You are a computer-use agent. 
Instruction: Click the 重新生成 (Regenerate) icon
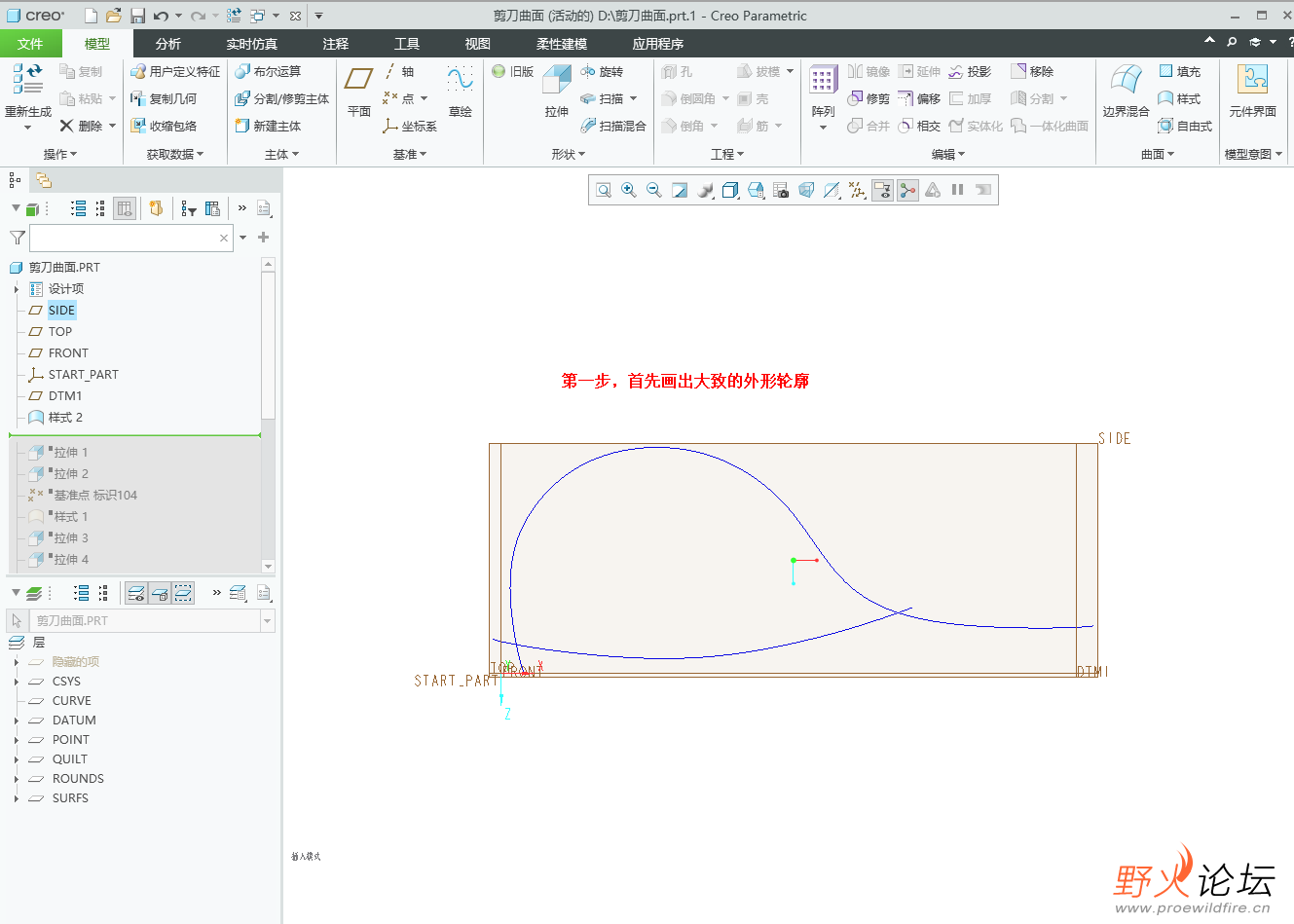[27, 80]
